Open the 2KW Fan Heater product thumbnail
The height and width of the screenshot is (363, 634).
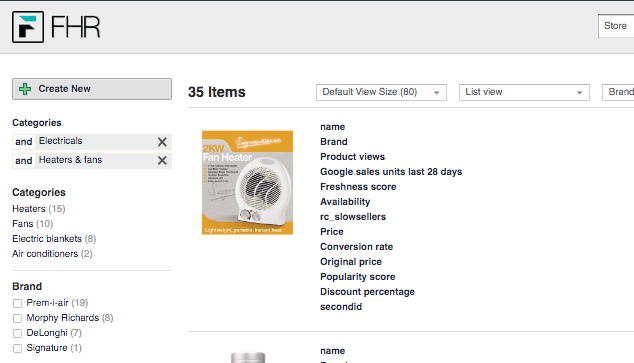coord(247,182)
